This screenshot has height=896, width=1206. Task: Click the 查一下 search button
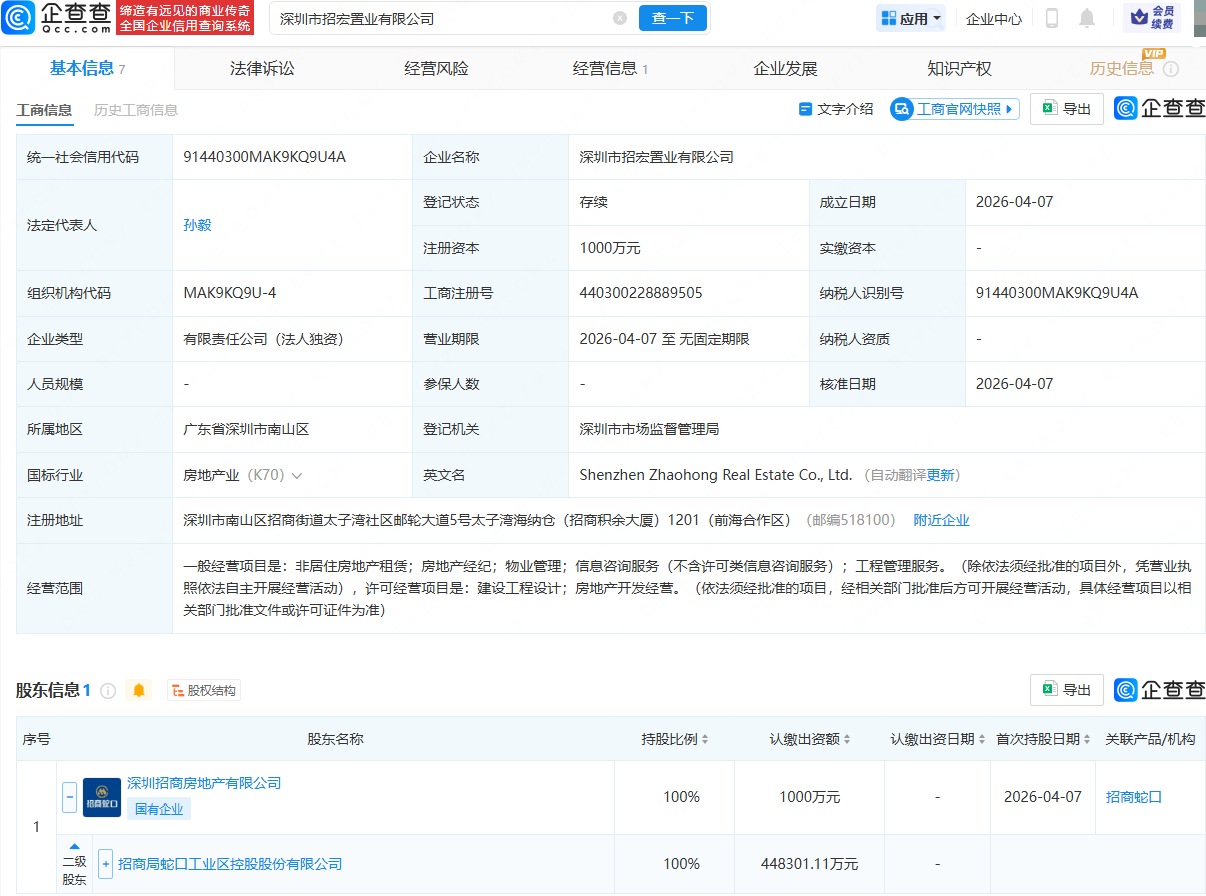pos(673,18)
